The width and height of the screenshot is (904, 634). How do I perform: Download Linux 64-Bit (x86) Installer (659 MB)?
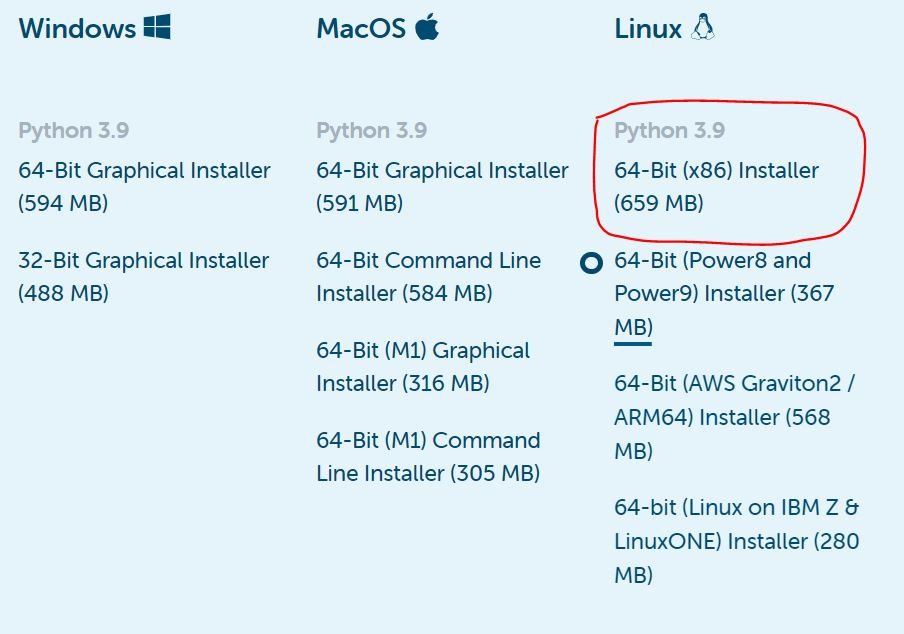click(x=716, y=187)
